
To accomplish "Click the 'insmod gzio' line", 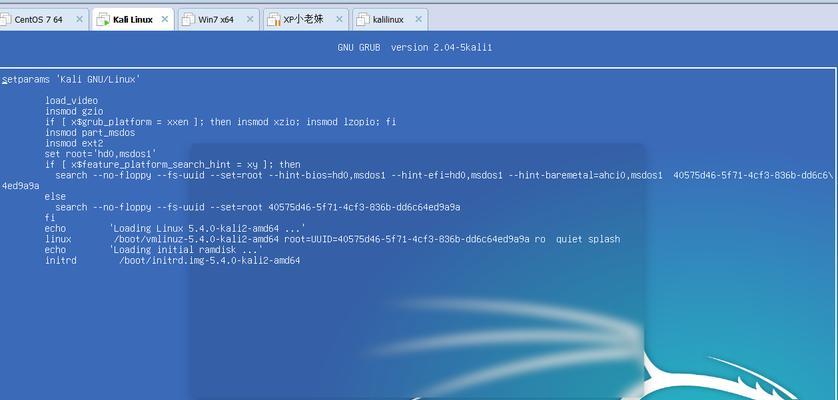I will pos(74,111).
